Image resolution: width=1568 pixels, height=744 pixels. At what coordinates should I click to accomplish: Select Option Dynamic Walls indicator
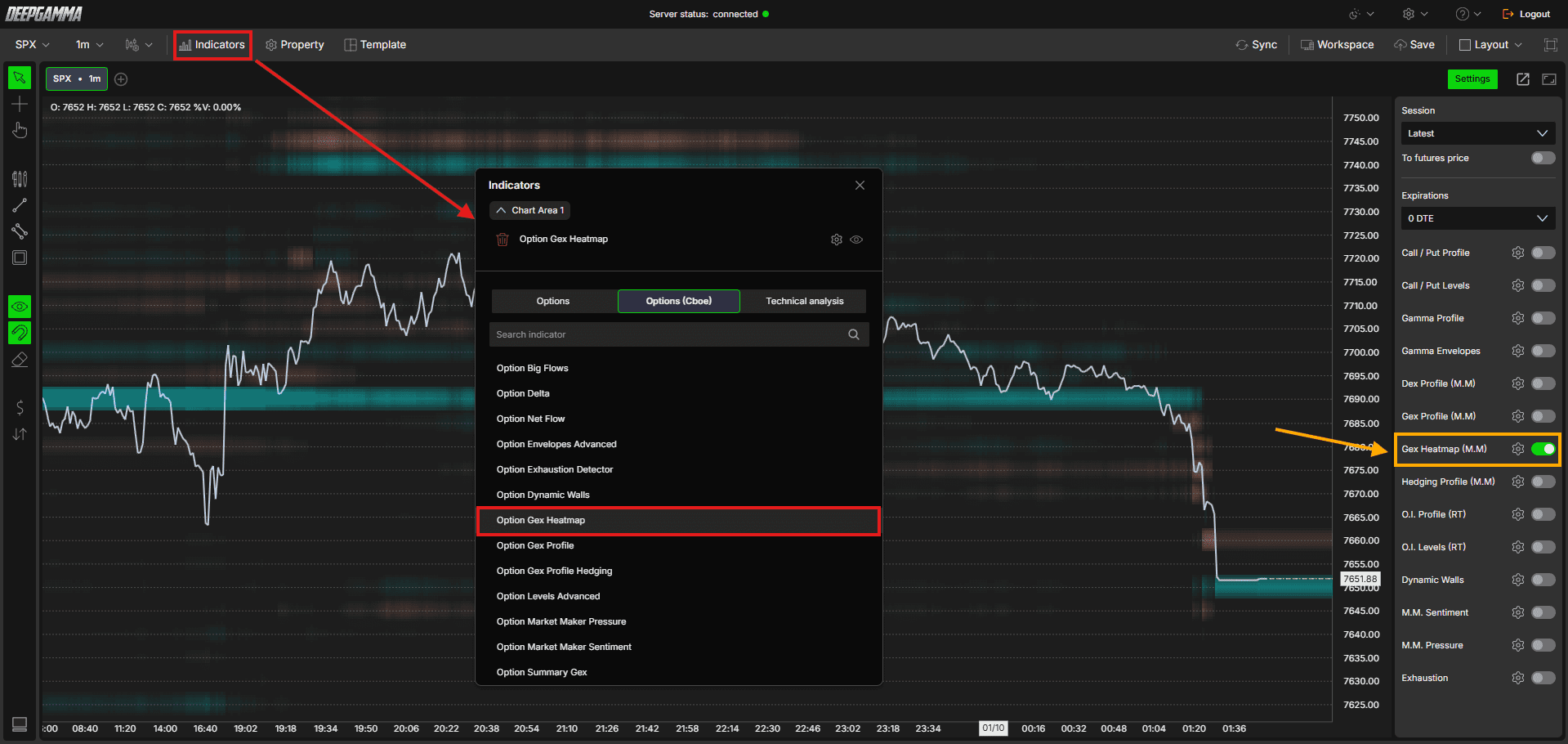[x=678, y=495]
